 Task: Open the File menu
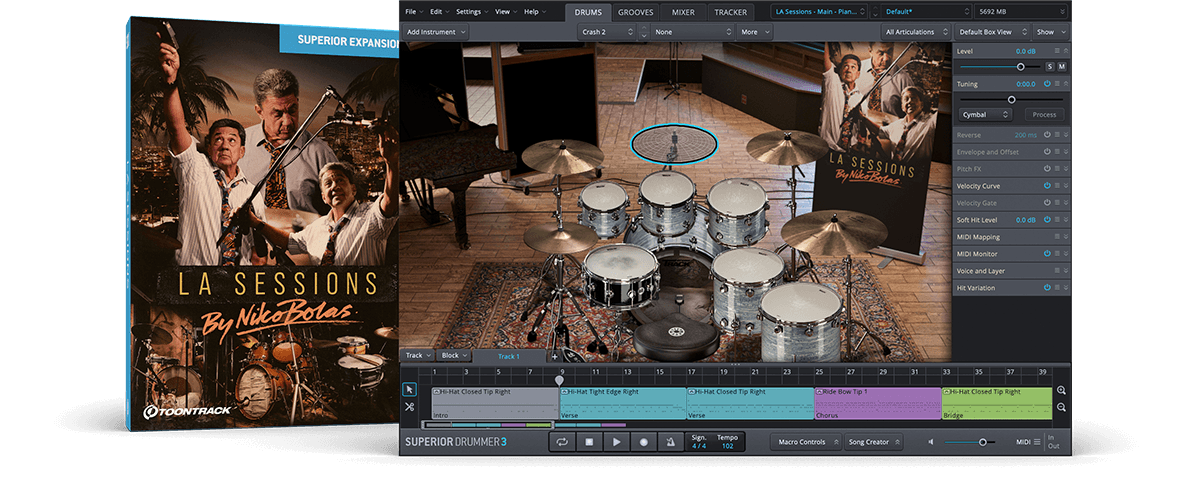tap(413, 12)
